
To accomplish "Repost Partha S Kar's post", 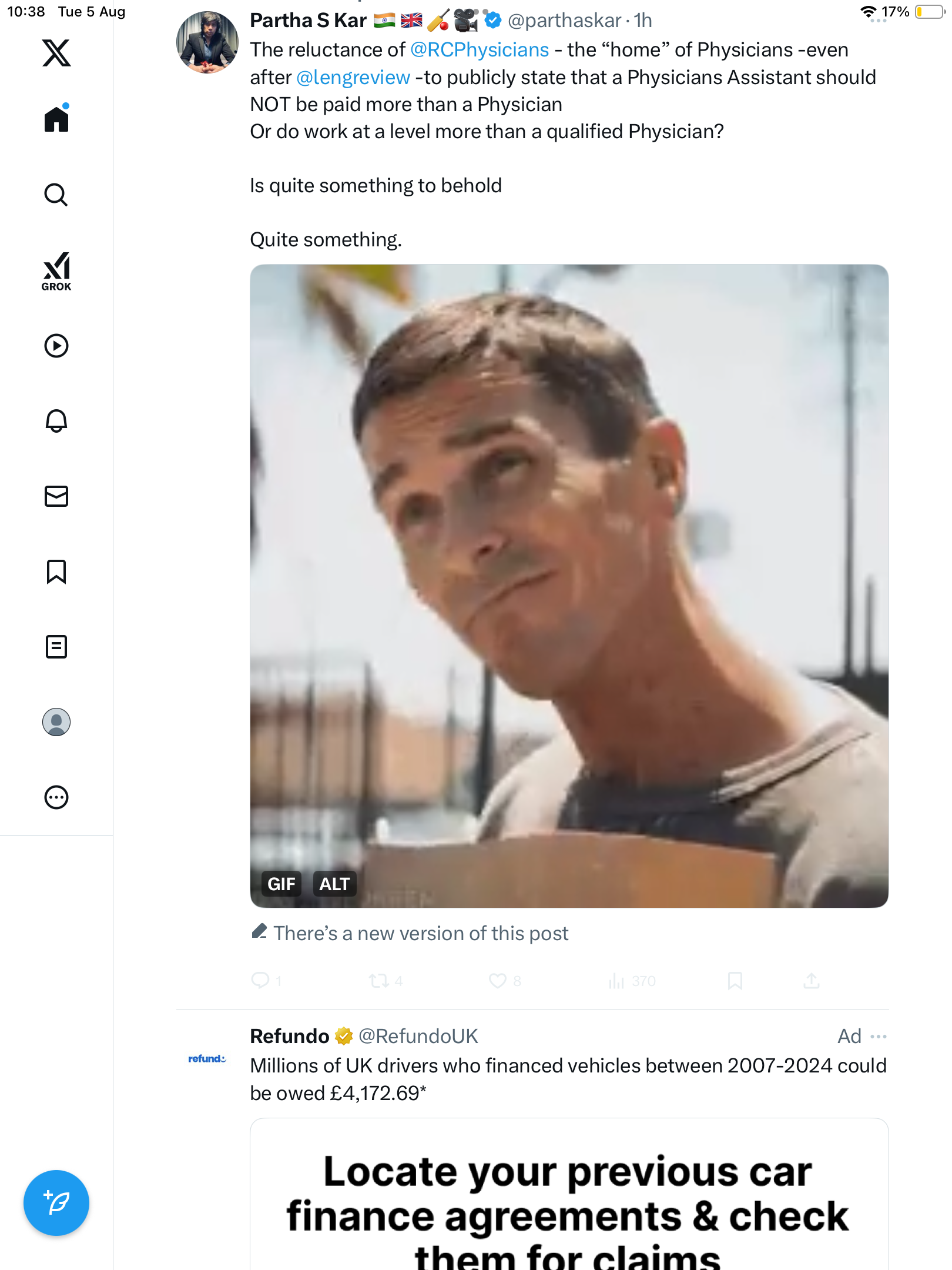I will pyautogui.click(x=378, y=981).
